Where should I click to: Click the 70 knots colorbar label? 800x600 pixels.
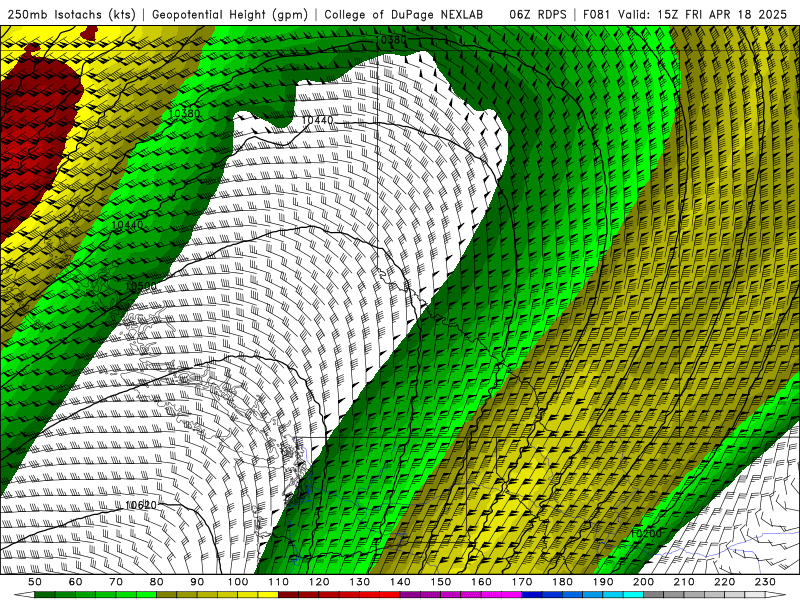[116, 582]
